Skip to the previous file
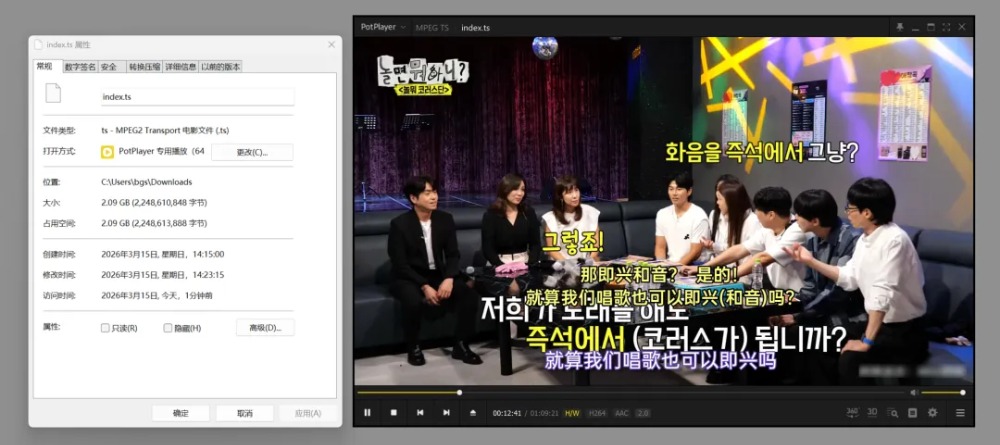1000x445 pixels. (x=420, y=412)
